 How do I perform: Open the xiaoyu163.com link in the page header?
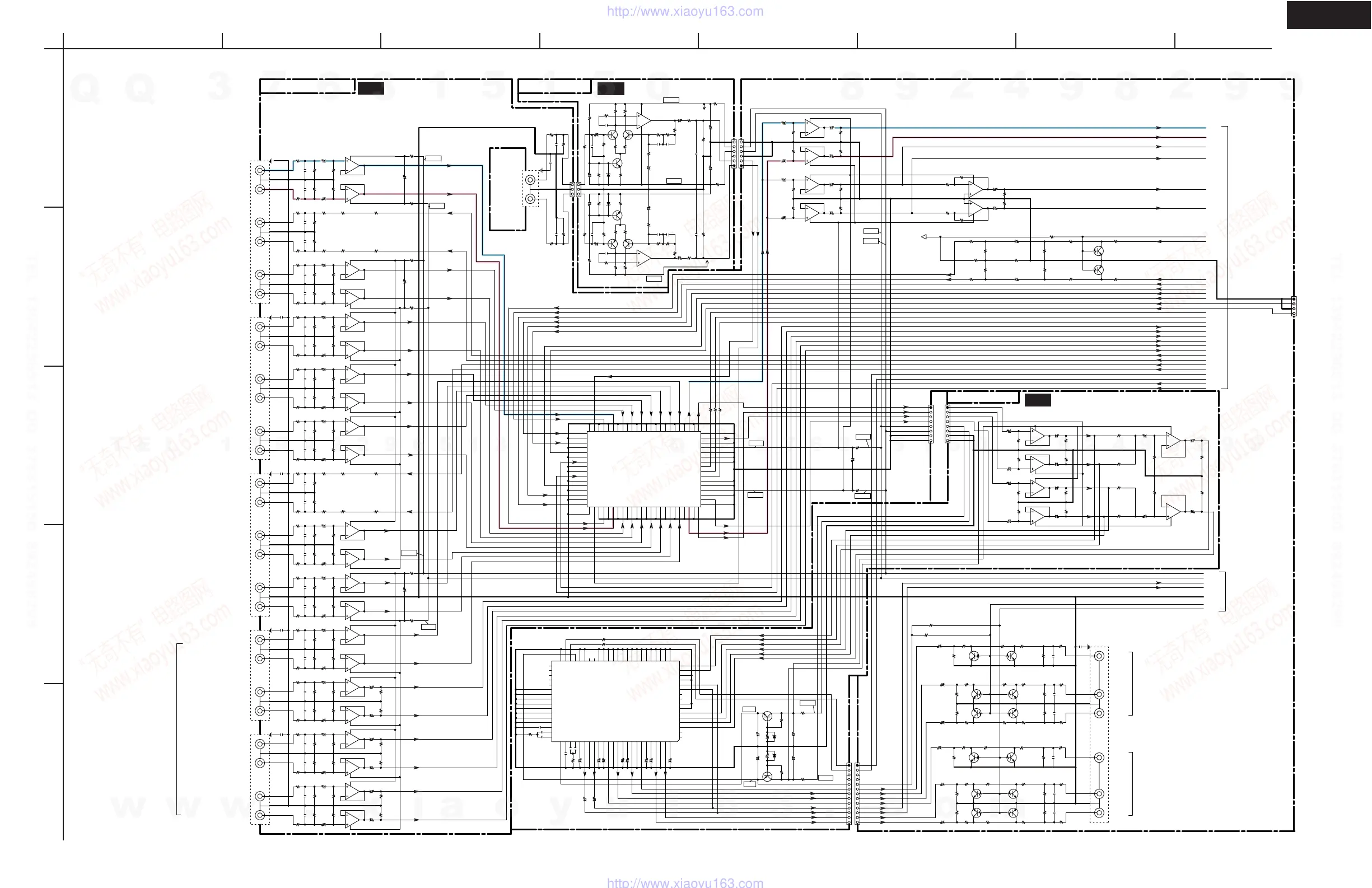pyautogui.click(x=685, y=12)
